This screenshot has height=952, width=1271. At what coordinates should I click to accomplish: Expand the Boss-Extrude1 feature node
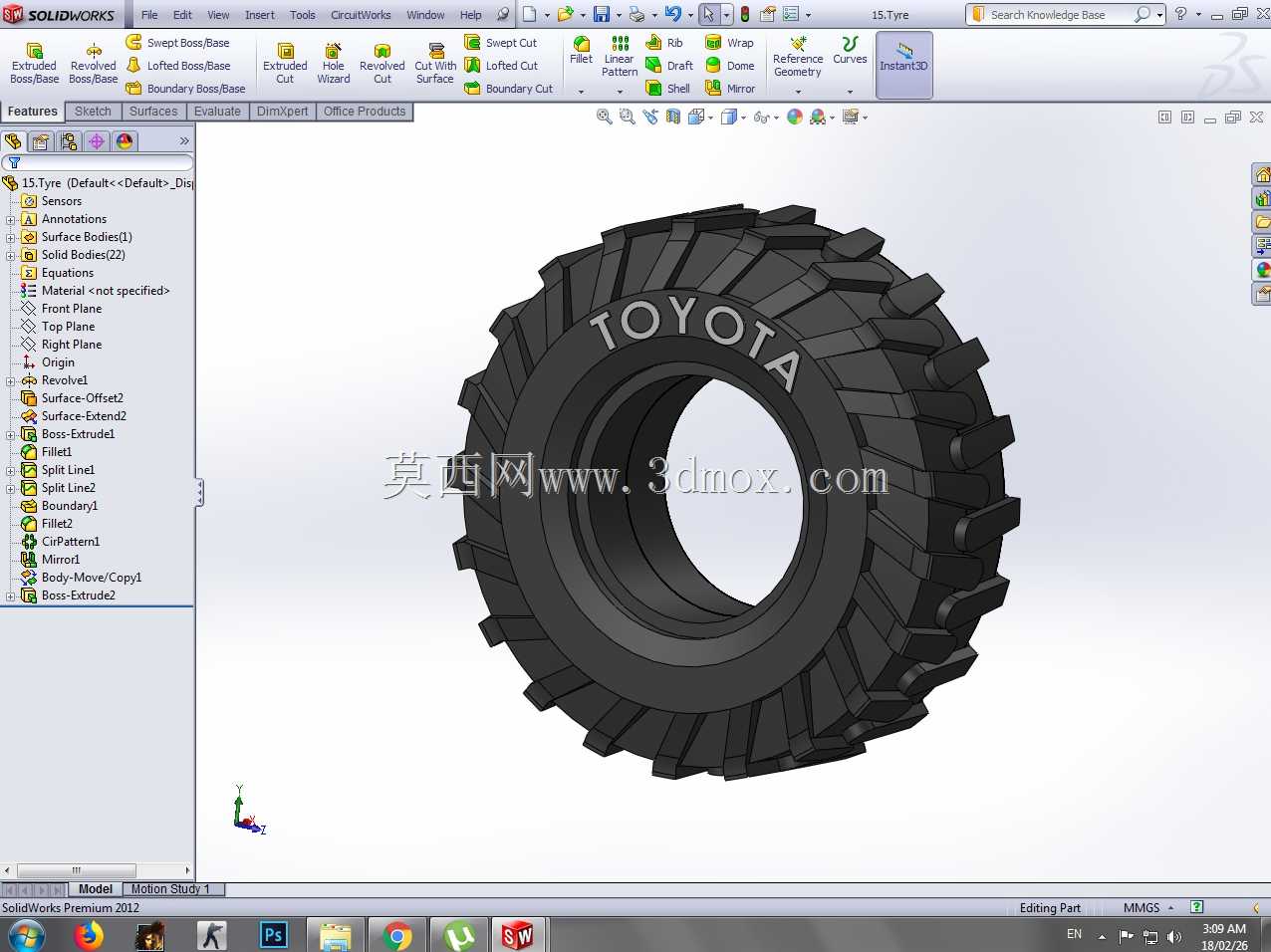11,434
